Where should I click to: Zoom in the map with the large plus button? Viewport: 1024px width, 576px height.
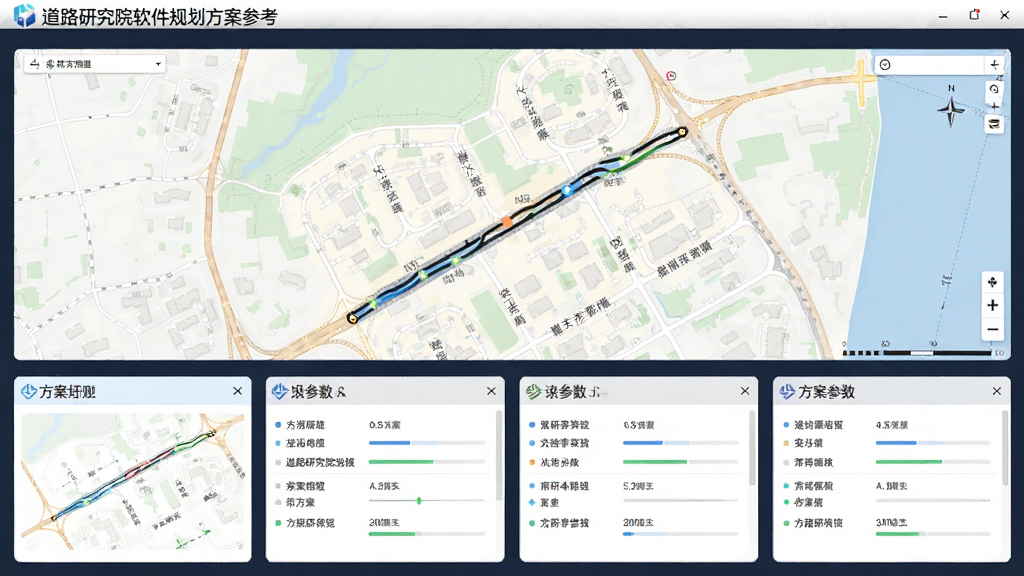click(993, 305)
